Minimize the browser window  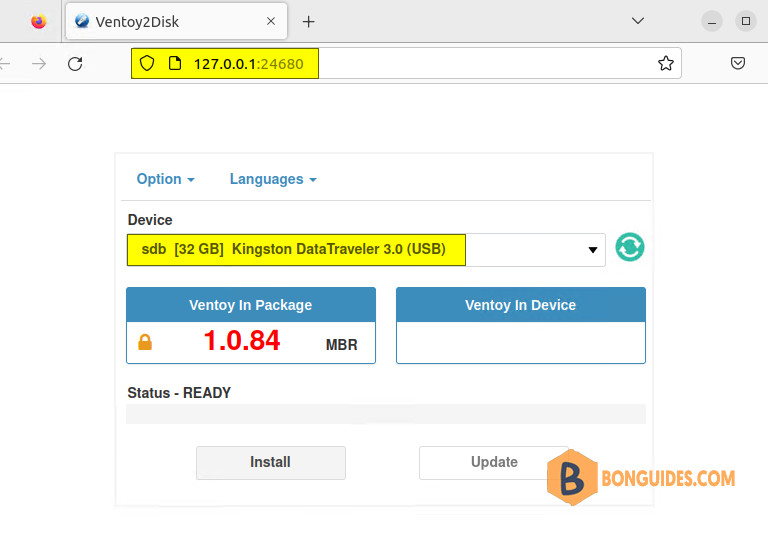pos(712,22)
